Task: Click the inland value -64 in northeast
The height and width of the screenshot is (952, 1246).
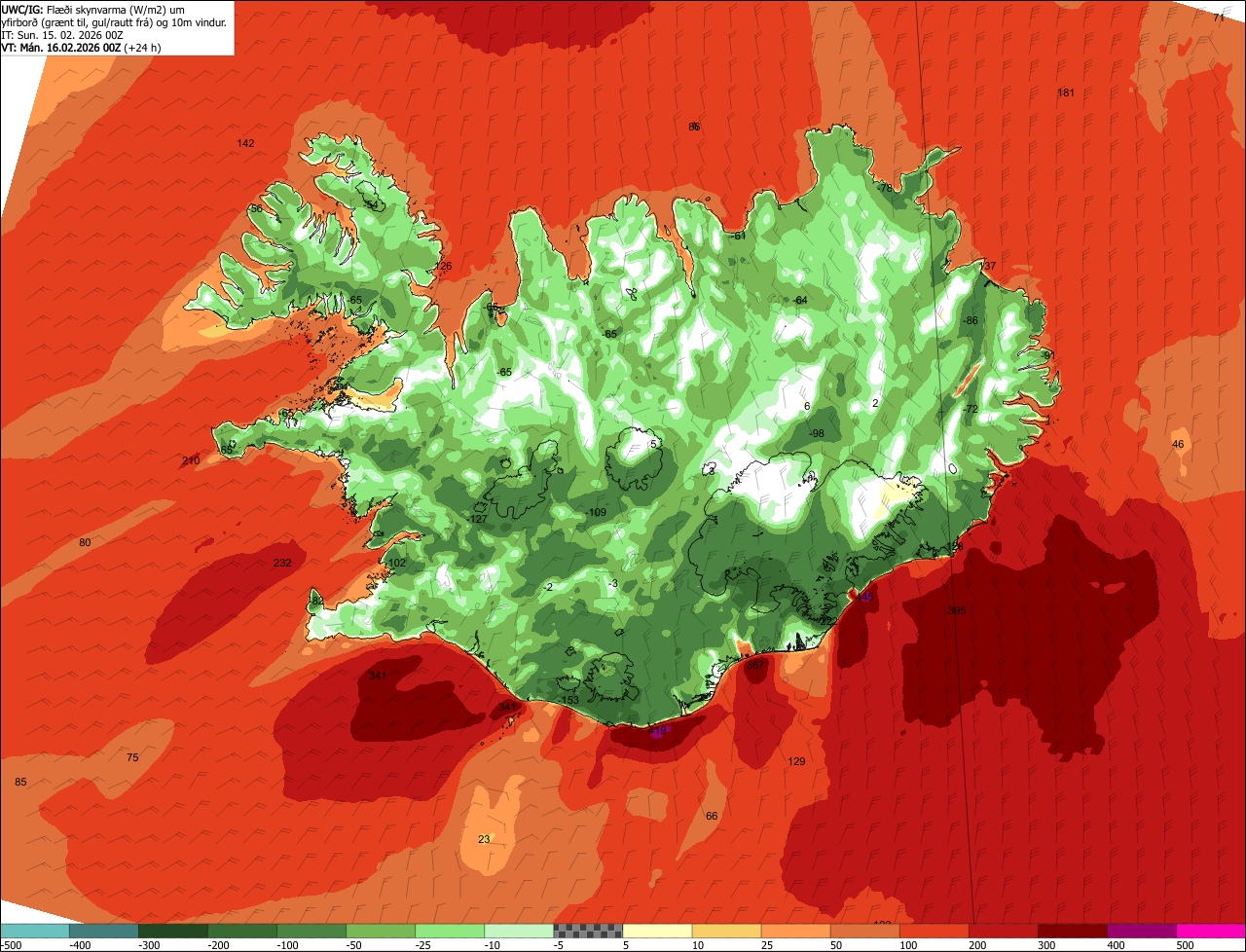Action: pos(800,300)
